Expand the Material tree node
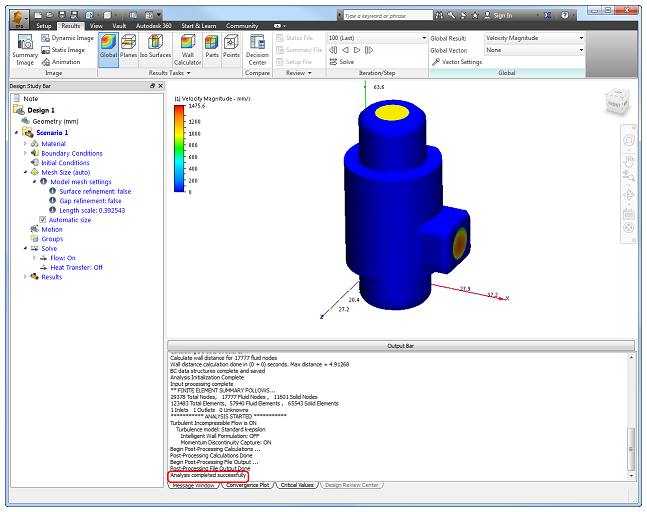Screen dimensions: 647x512 click(x=25, y=144)
